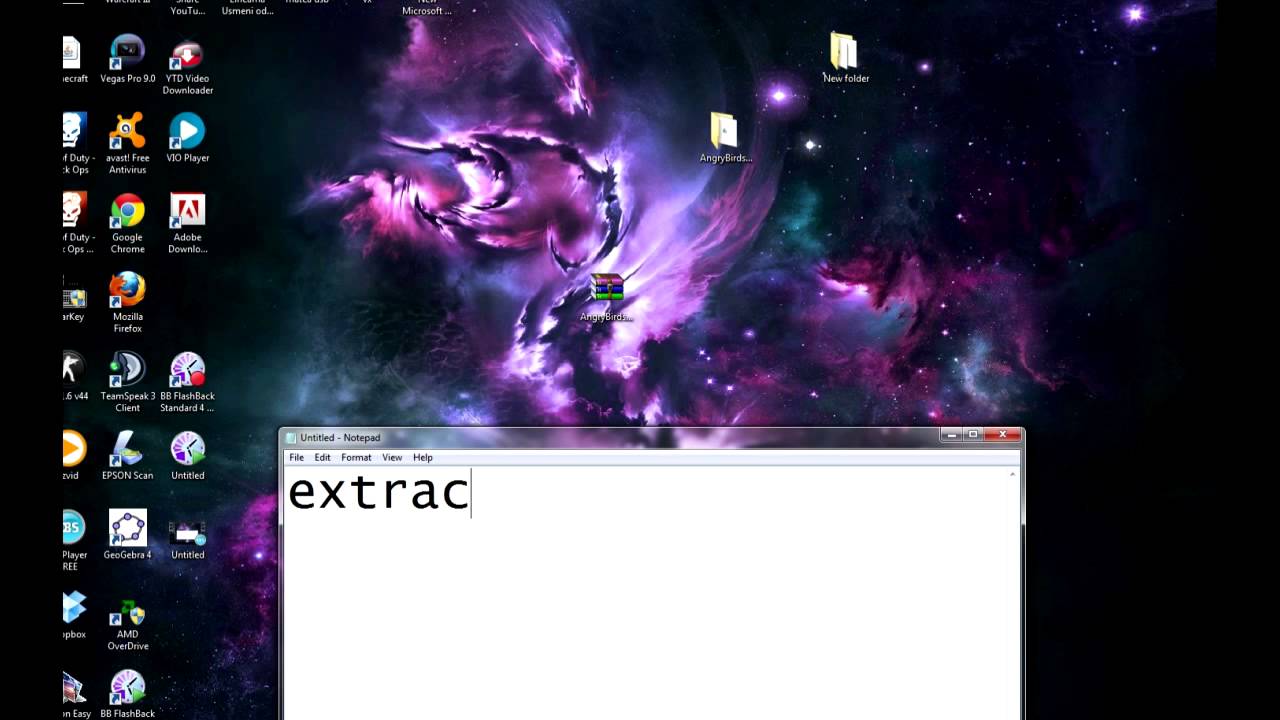Minimize the Notepad window
Screen dimensions: 1280x720
tap(951, 434)
